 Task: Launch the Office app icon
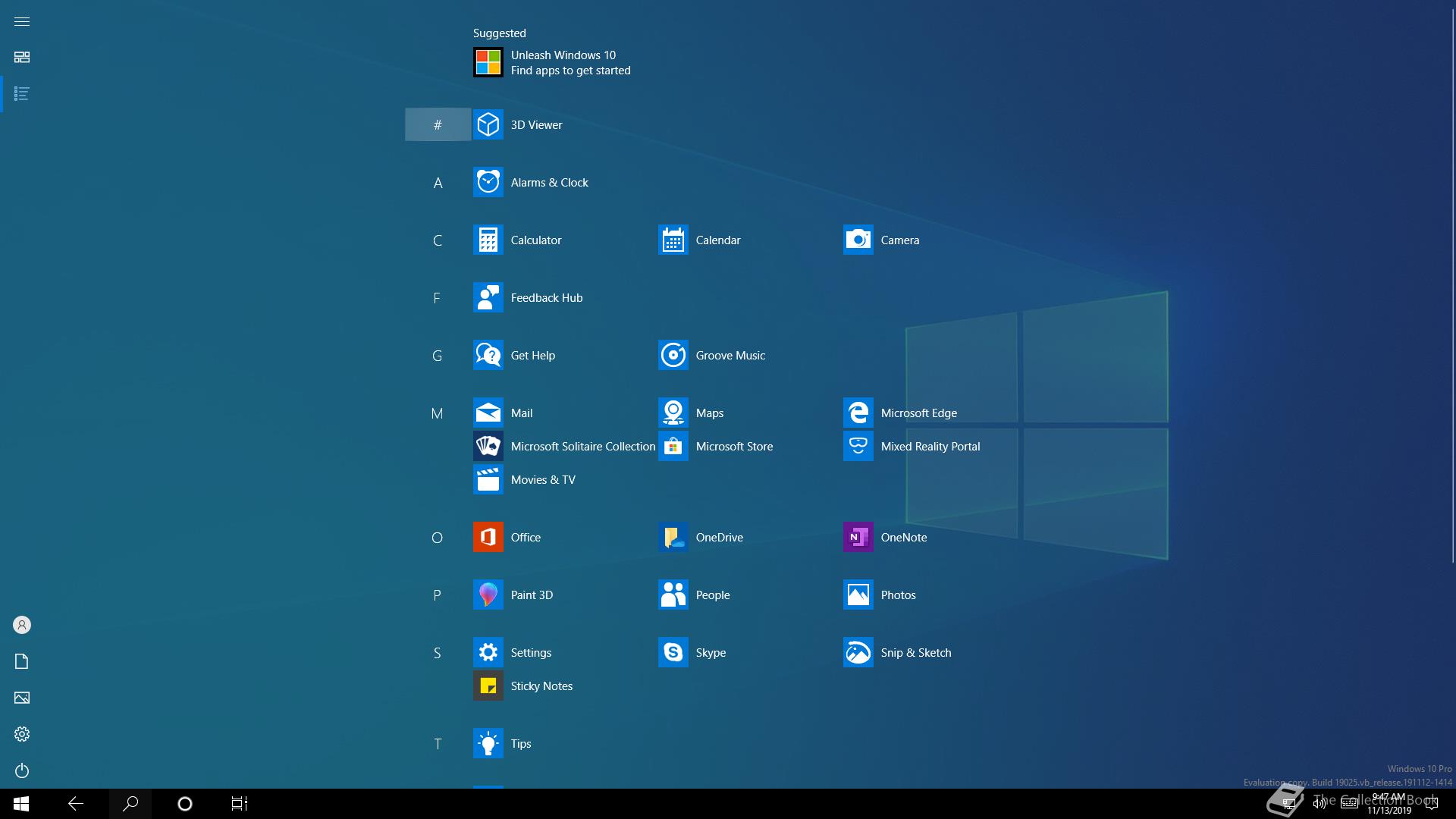pos(488,537)
